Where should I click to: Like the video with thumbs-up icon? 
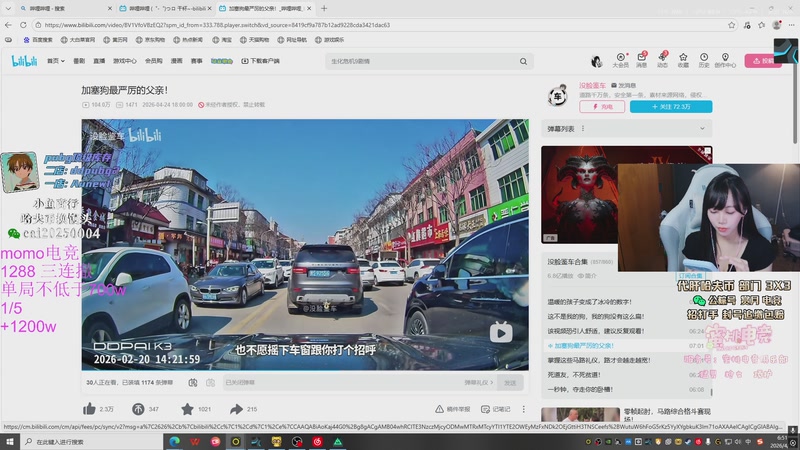click(89, 409)
